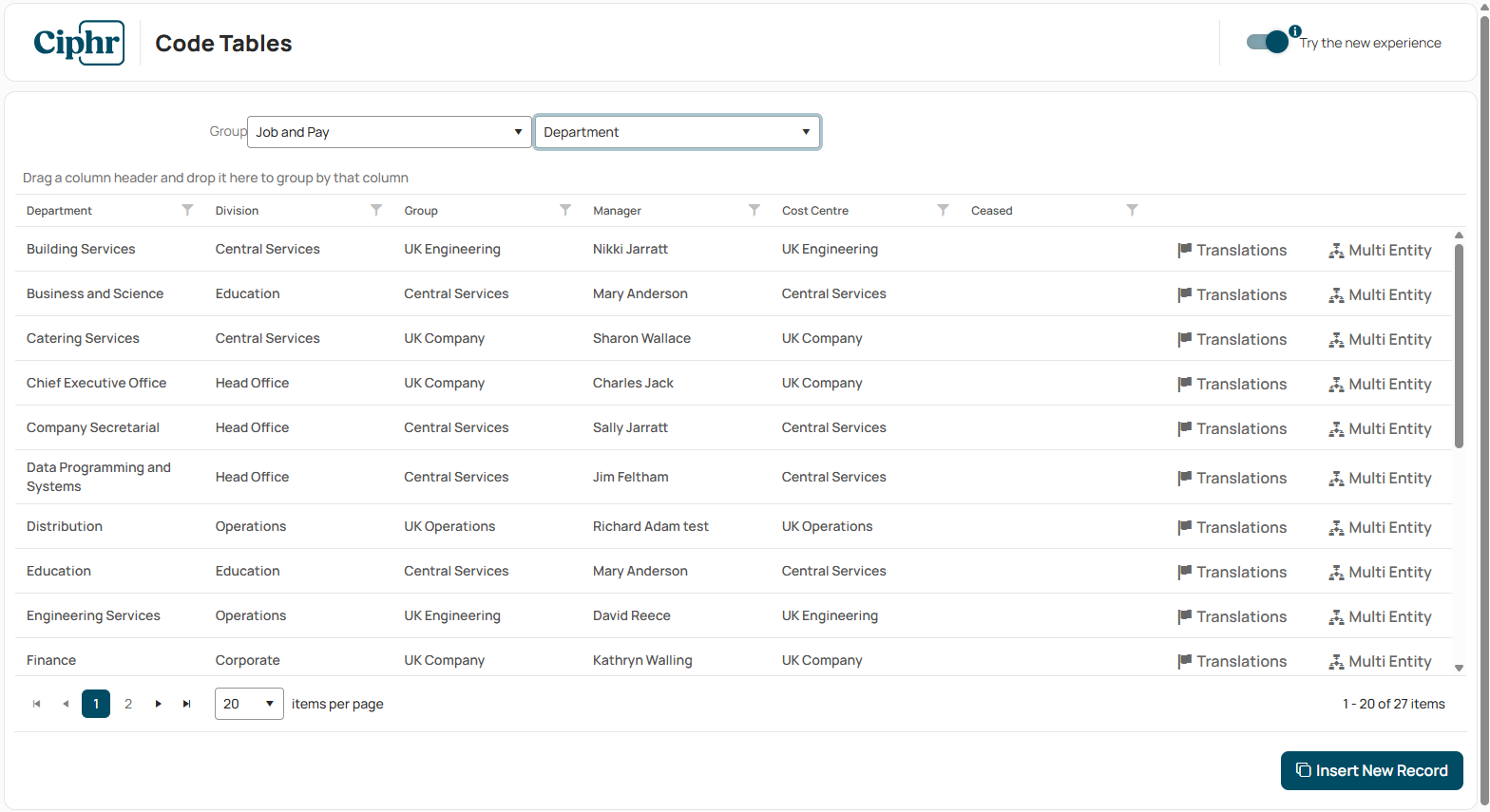Change the items per page dropdown
The width and height of the screenshot is (1490, 812).
(x=249, y=704)
